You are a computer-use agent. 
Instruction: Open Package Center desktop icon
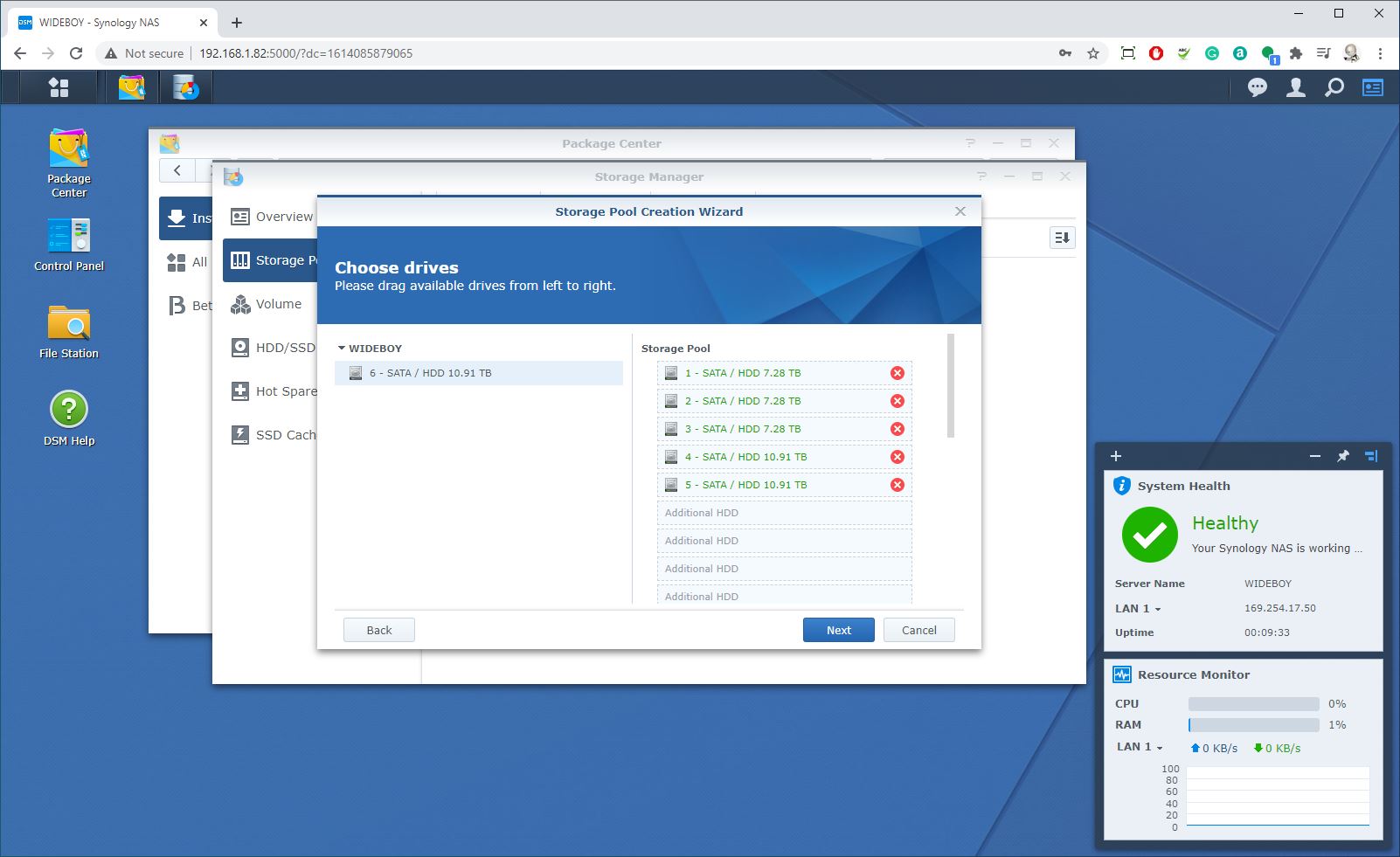(x=69, y=163)
